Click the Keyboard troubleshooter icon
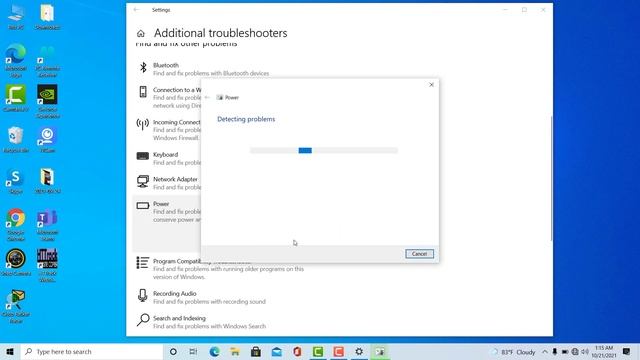Image resolution: width=640 pixels, height=360 pixels. point(142,156)
